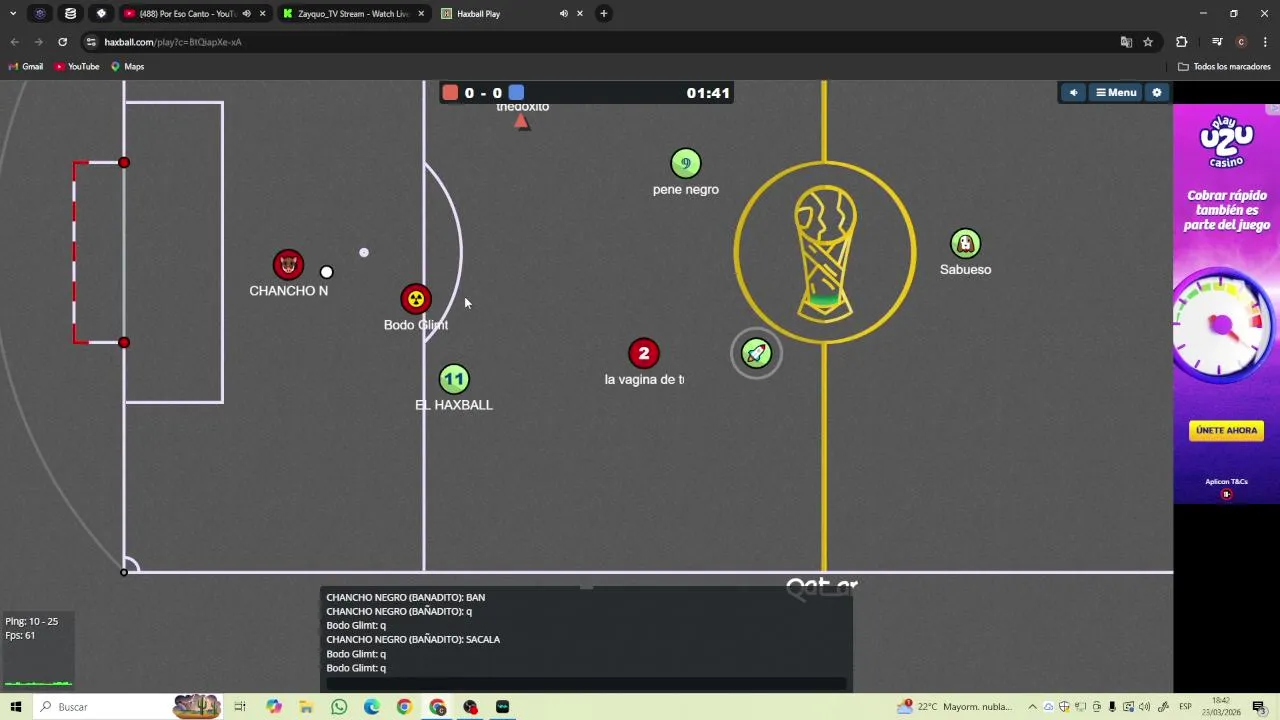The width and height of the screenshot is (1280, 720).
Task: Open the Gmail bookmark
Action: click(x=26, y=67)
